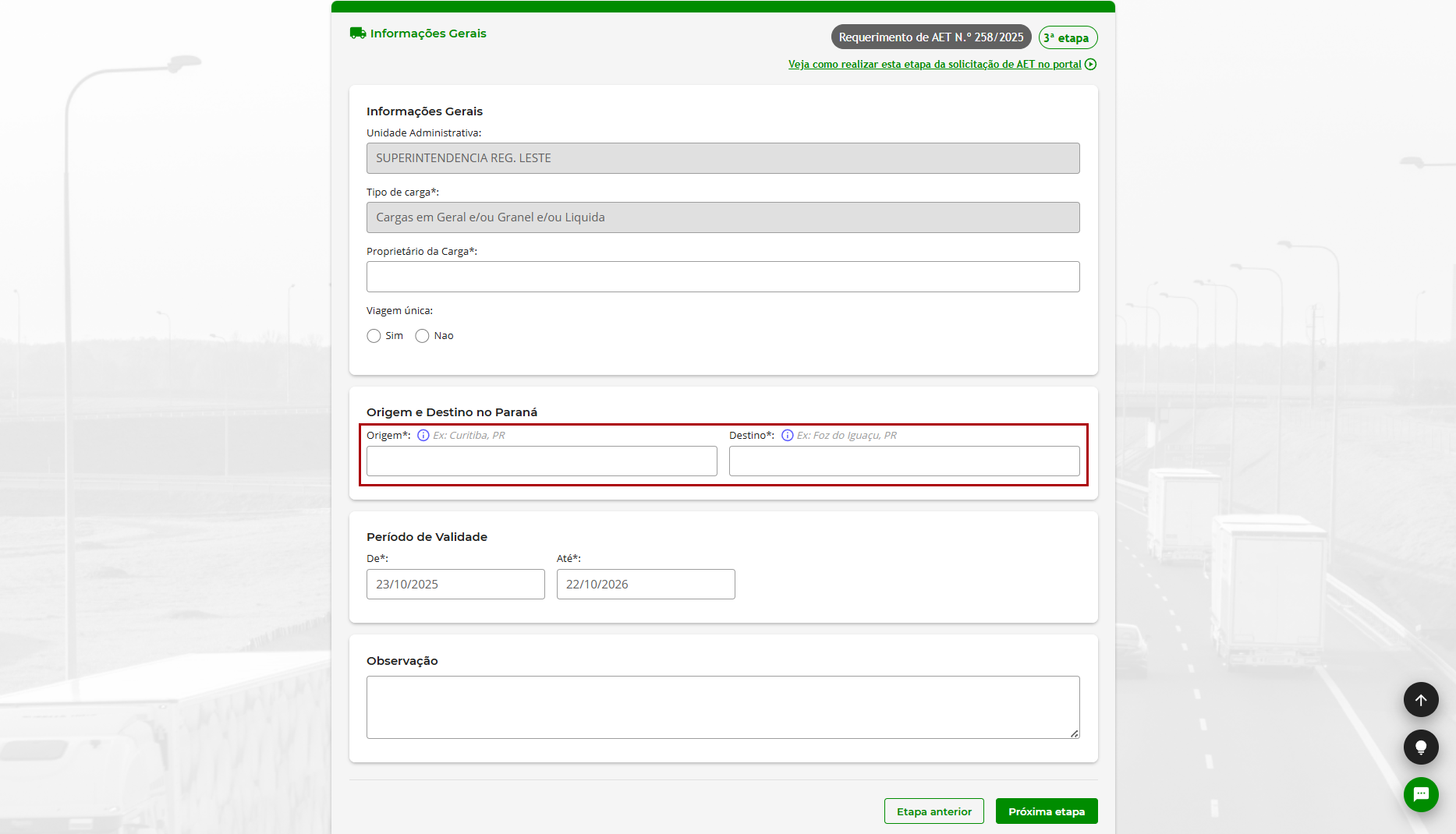Select Nao for Viagem única

[422, 336]
